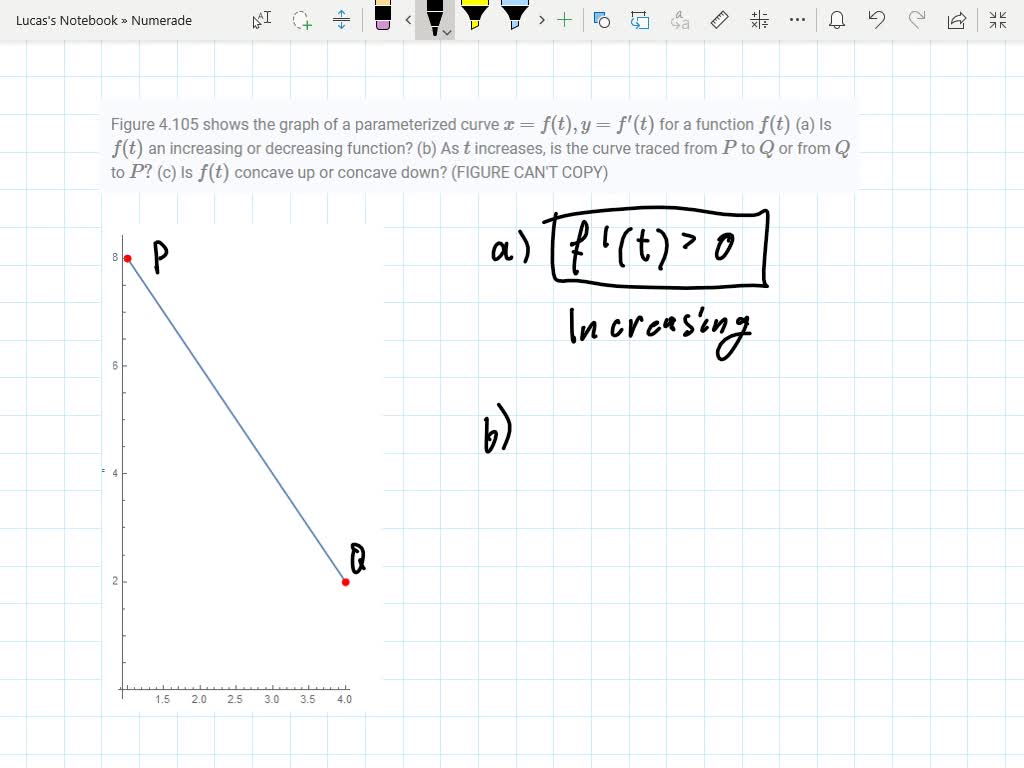The height and width of the screenshot is (768, 1024).
Task: Open the overflow menu with three dots
Action: 795,20
